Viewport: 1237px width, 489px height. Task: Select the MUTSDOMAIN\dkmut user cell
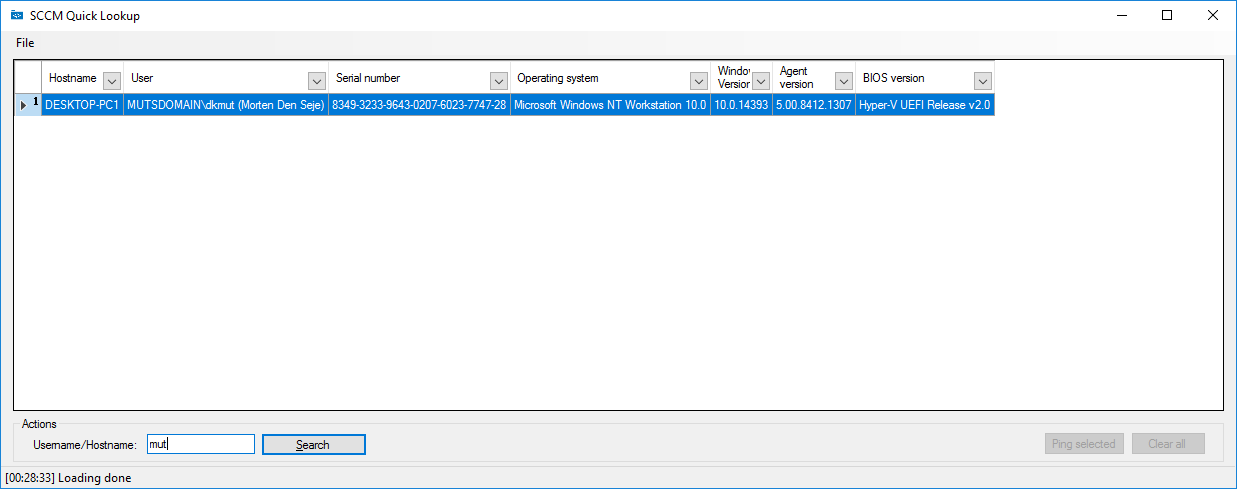(226, 105)
